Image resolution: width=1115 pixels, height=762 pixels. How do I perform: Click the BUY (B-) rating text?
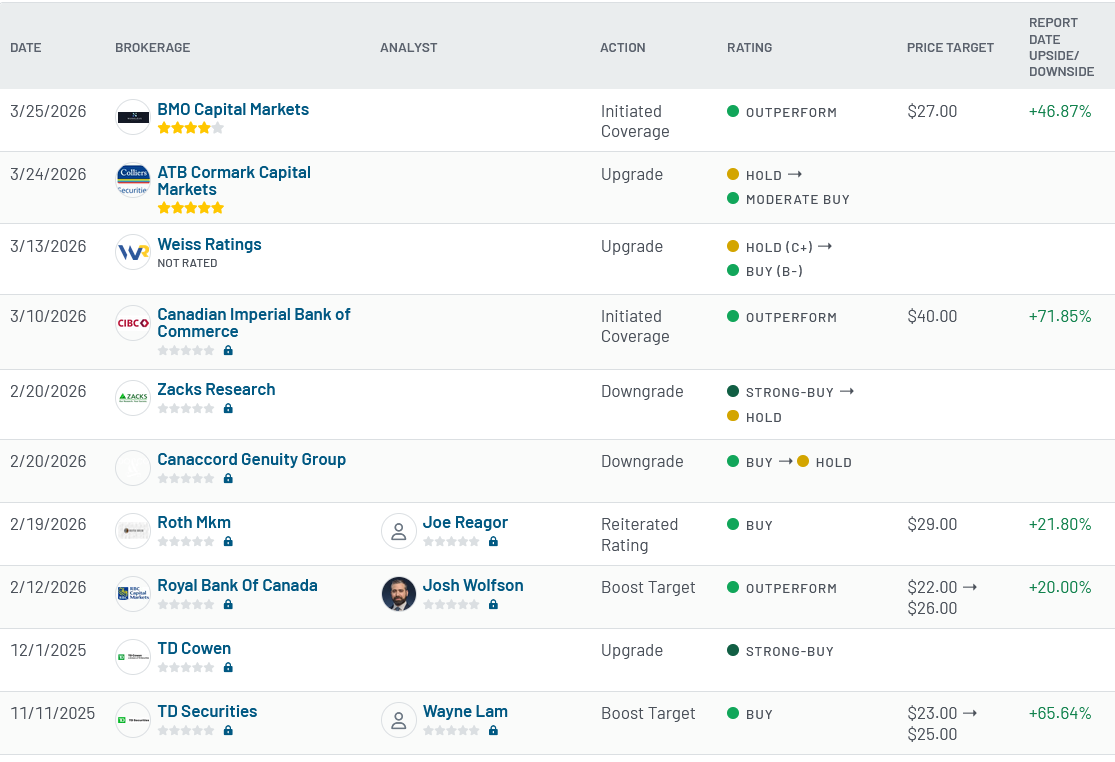pyautogui.click(x=774, y=272)
